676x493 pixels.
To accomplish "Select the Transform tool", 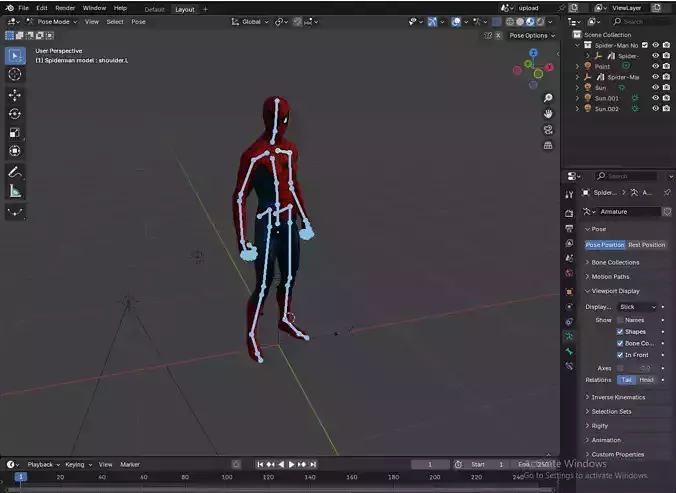I will click(x=15, y=151).
